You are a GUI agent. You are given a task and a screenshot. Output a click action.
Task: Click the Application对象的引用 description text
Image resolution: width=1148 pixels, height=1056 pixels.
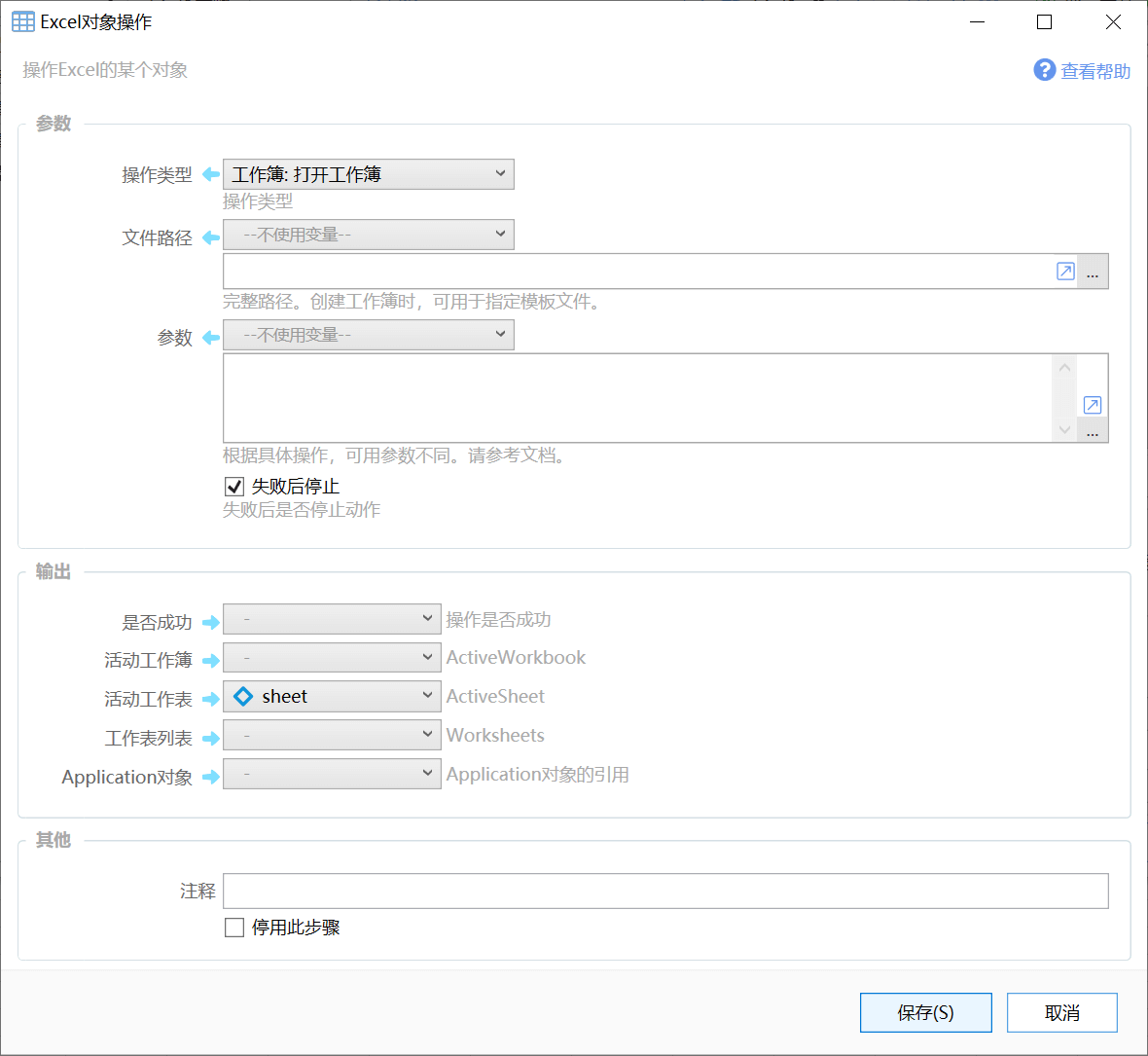(x=537, y=774)
